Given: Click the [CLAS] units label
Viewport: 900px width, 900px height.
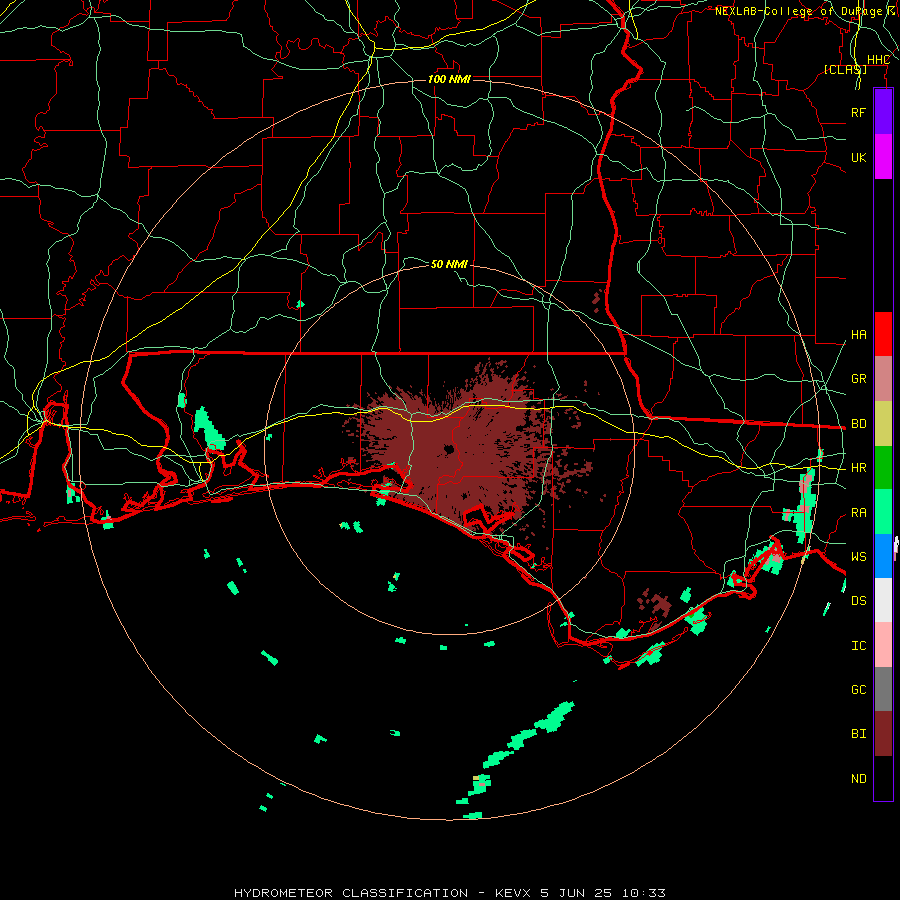Looking at the screenshot, I should [x=845, y=69].
